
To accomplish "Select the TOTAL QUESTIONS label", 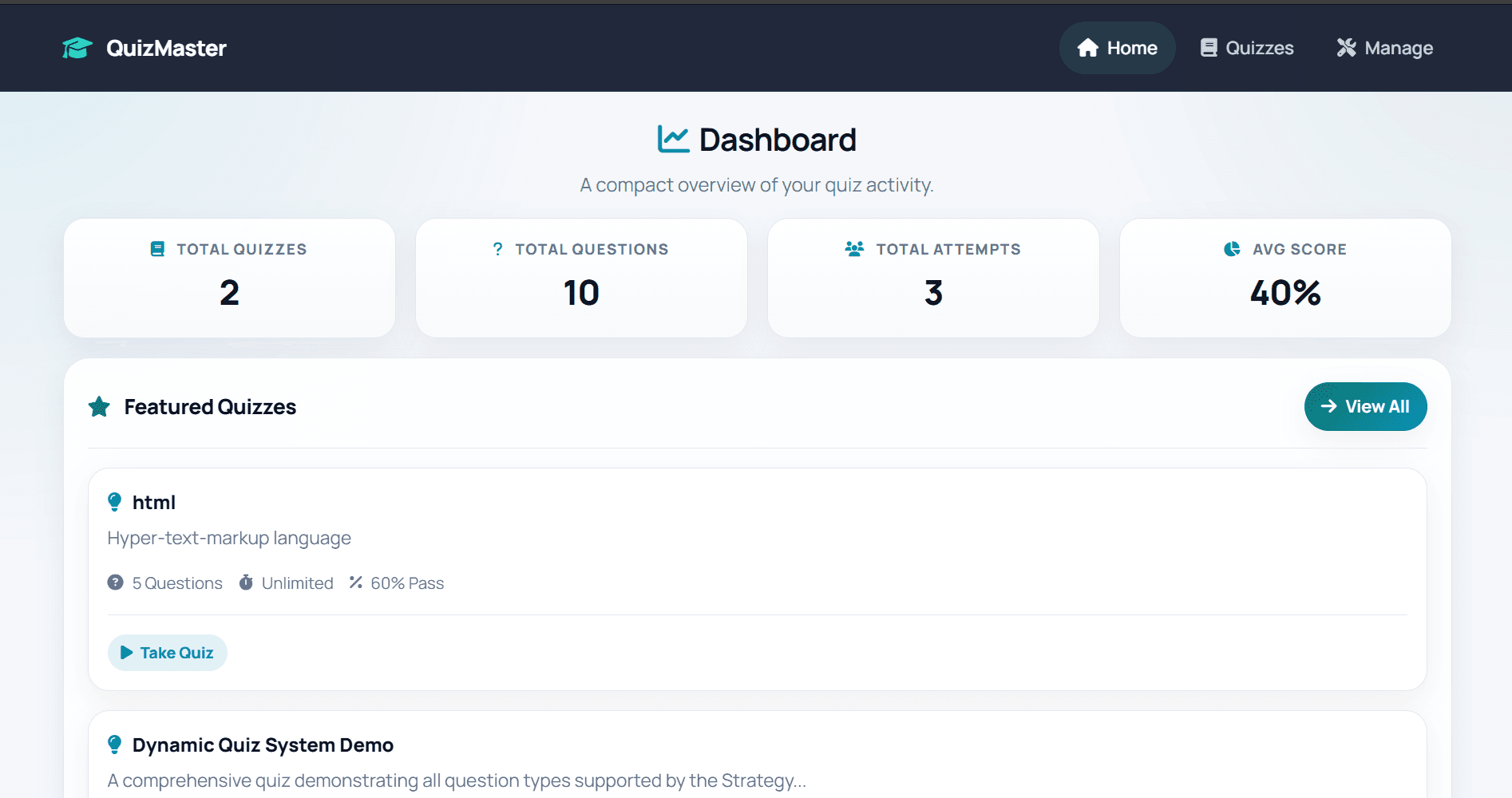I will (592, 249).
